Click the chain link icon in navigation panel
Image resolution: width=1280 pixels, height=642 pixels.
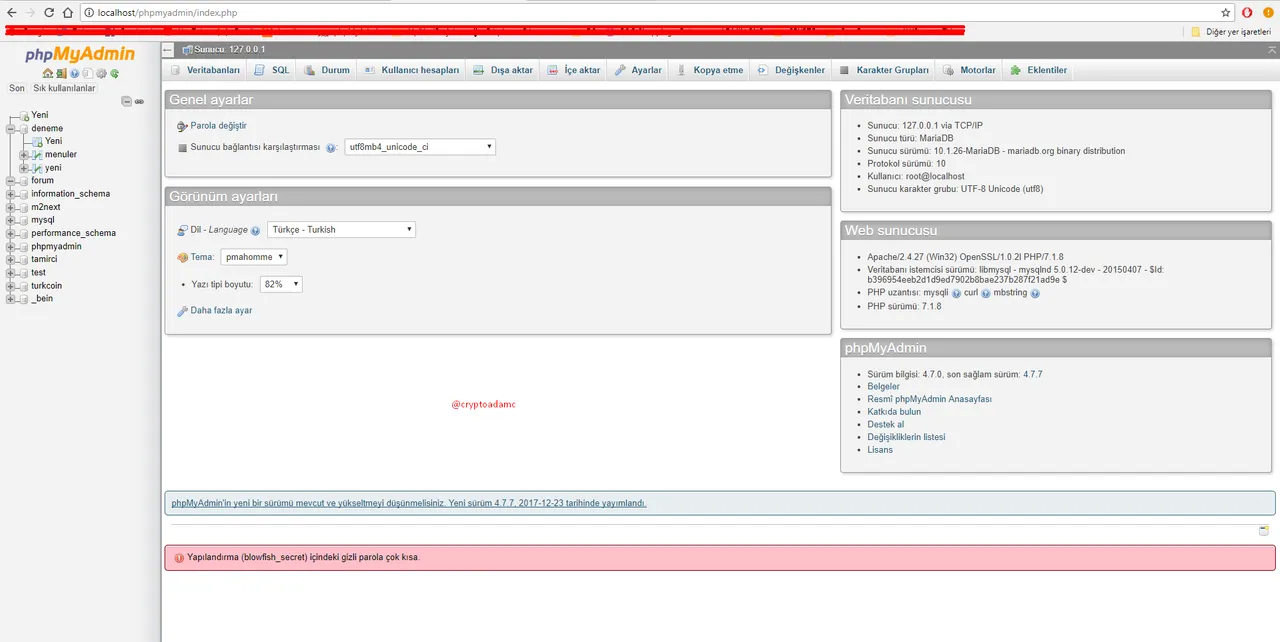(139, 102)
